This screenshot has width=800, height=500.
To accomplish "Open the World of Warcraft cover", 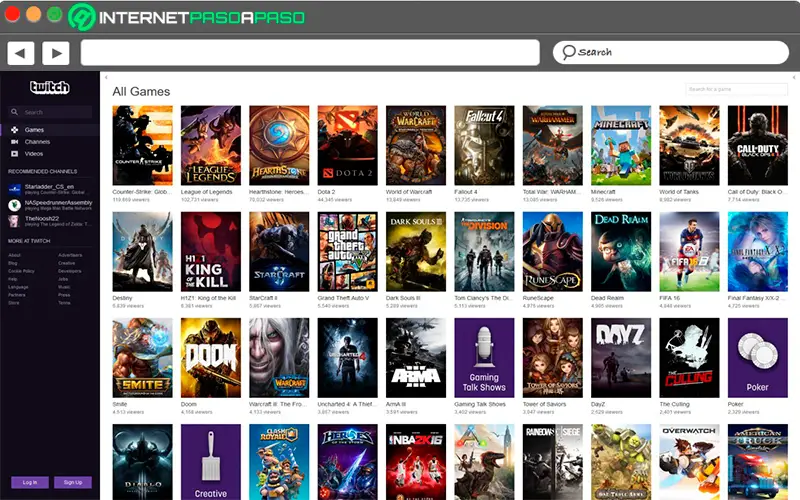I will [x=416, y=145].
